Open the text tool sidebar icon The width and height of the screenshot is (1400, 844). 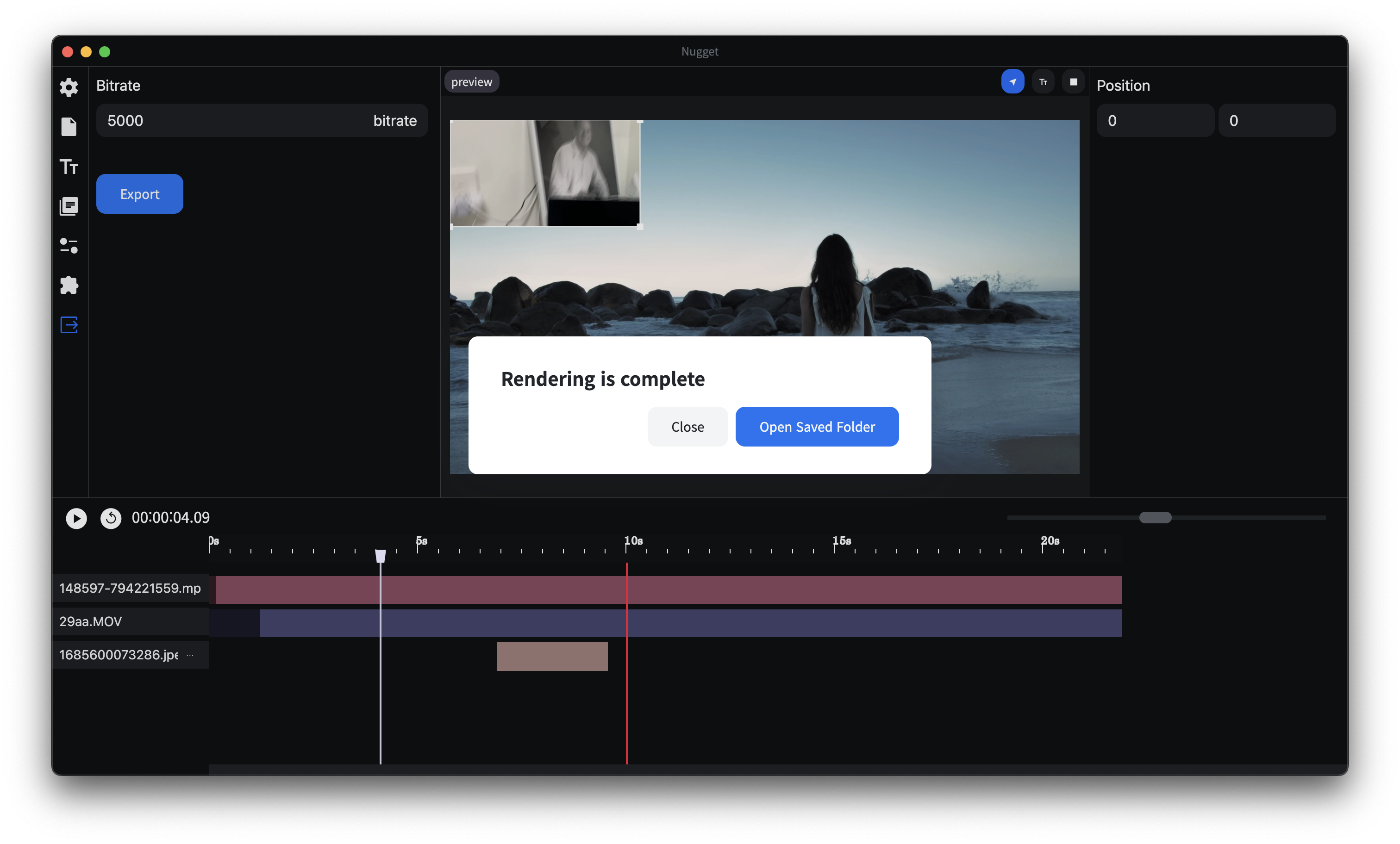pyautogui.click(x=69, y=167)
